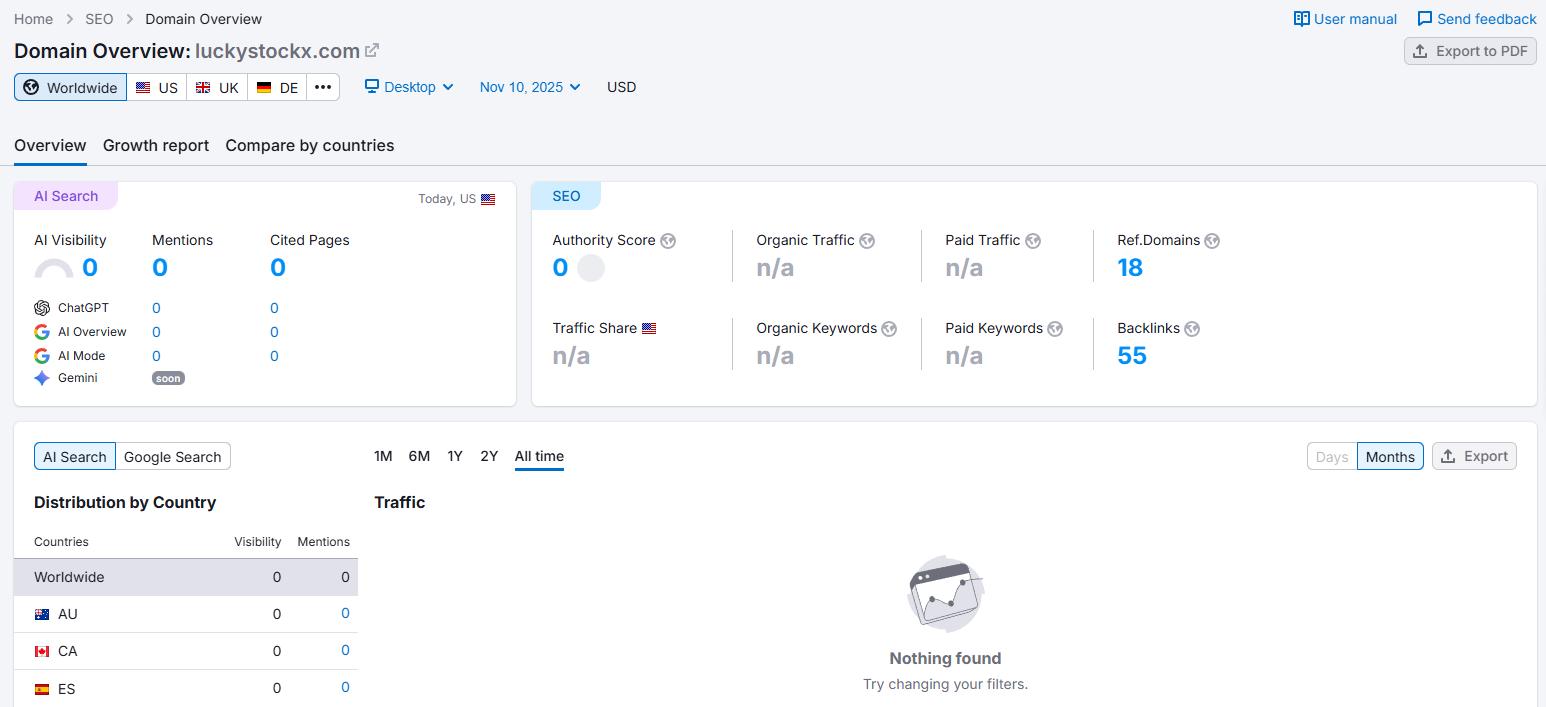Click ChatGPT mentions value 0

click(x=156, y=308)
